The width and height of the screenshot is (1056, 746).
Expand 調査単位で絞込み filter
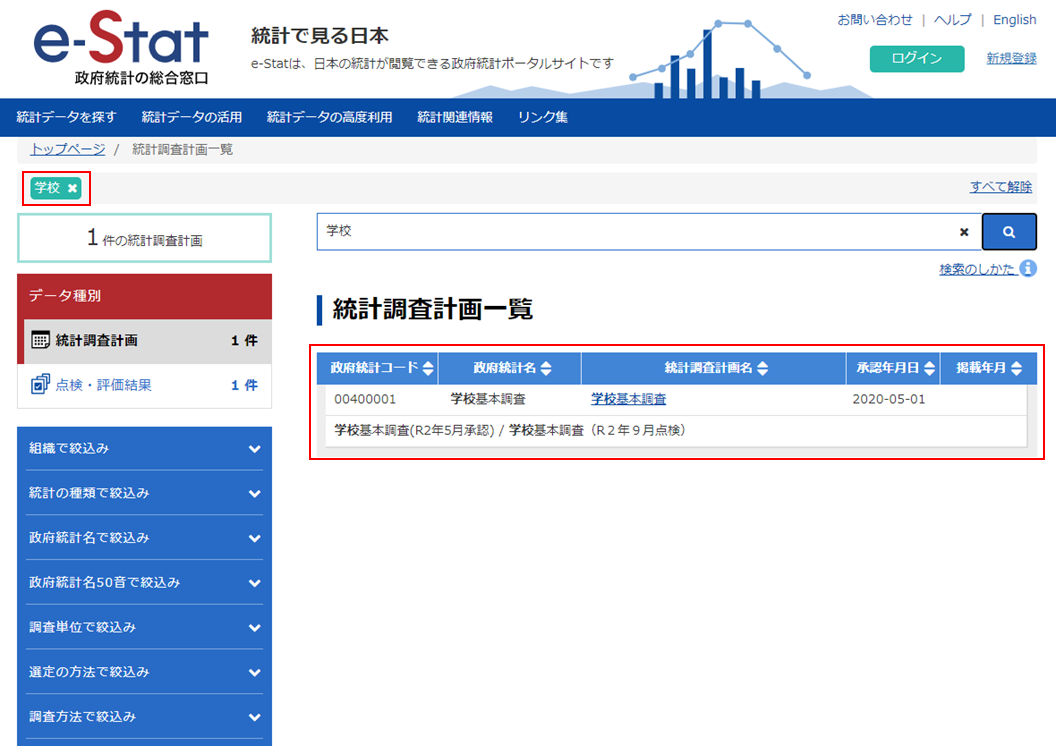(x=144, y=627)
